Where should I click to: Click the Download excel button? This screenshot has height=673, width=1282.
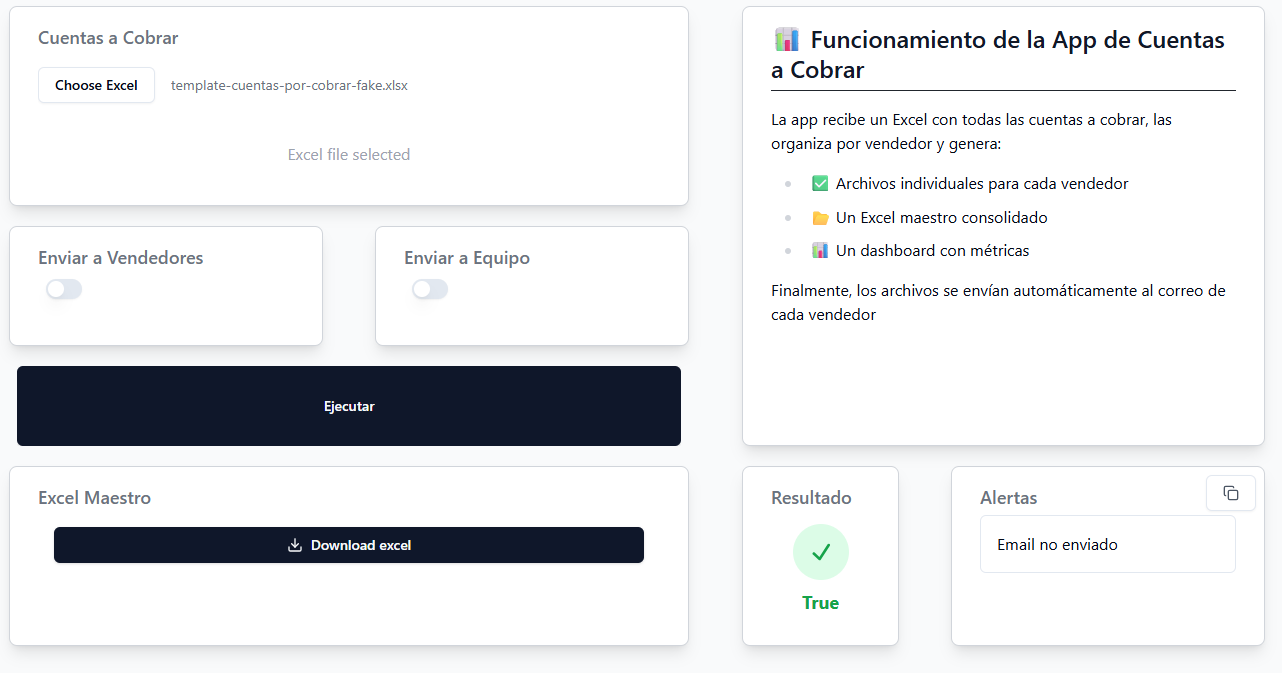(x=349, y=545)
